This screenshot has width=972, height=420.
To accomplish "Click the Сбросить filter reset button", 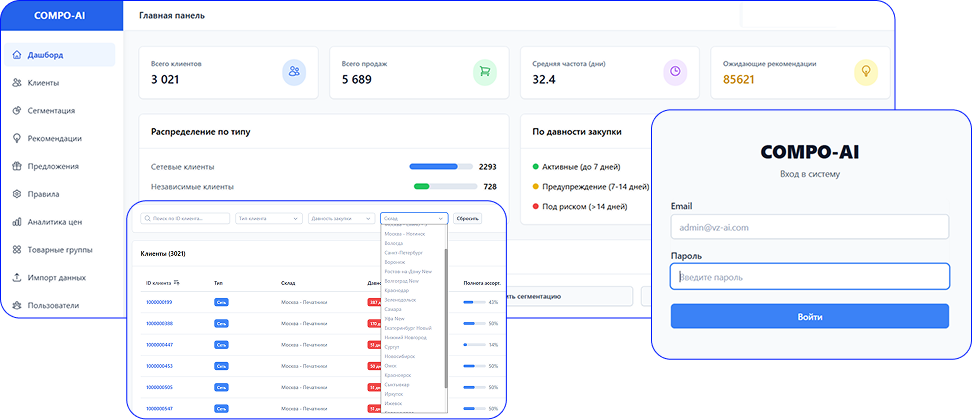I will coord(467,218).
